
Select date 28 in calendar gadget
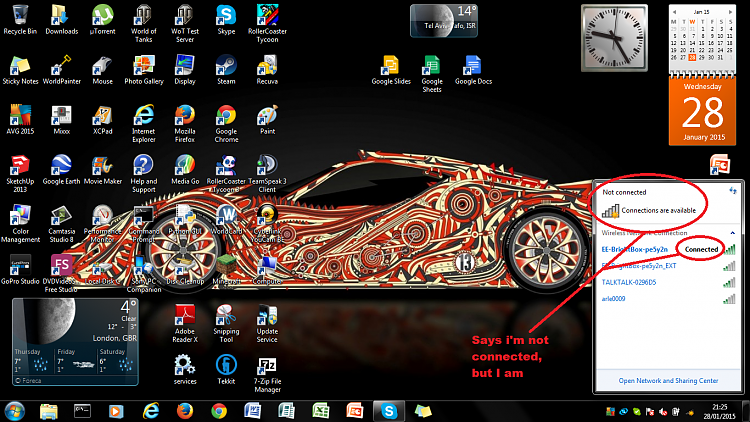[x=692, y=57]
